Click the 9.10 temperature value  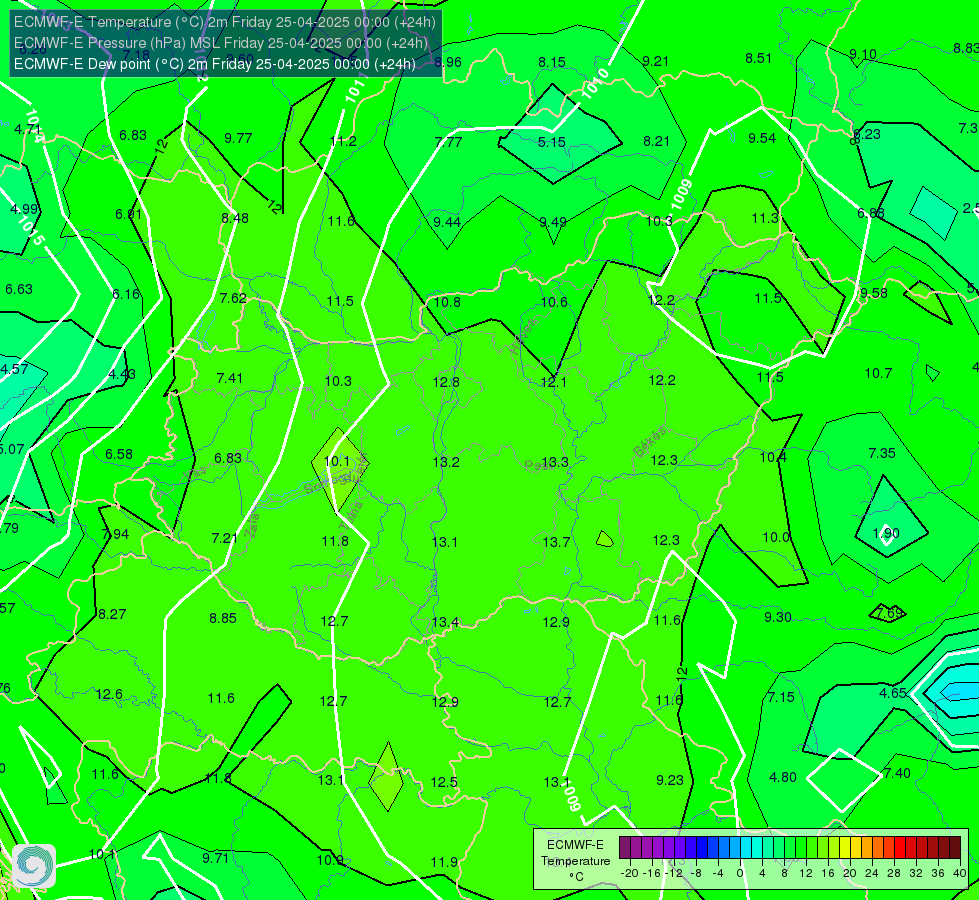point(863,54)
